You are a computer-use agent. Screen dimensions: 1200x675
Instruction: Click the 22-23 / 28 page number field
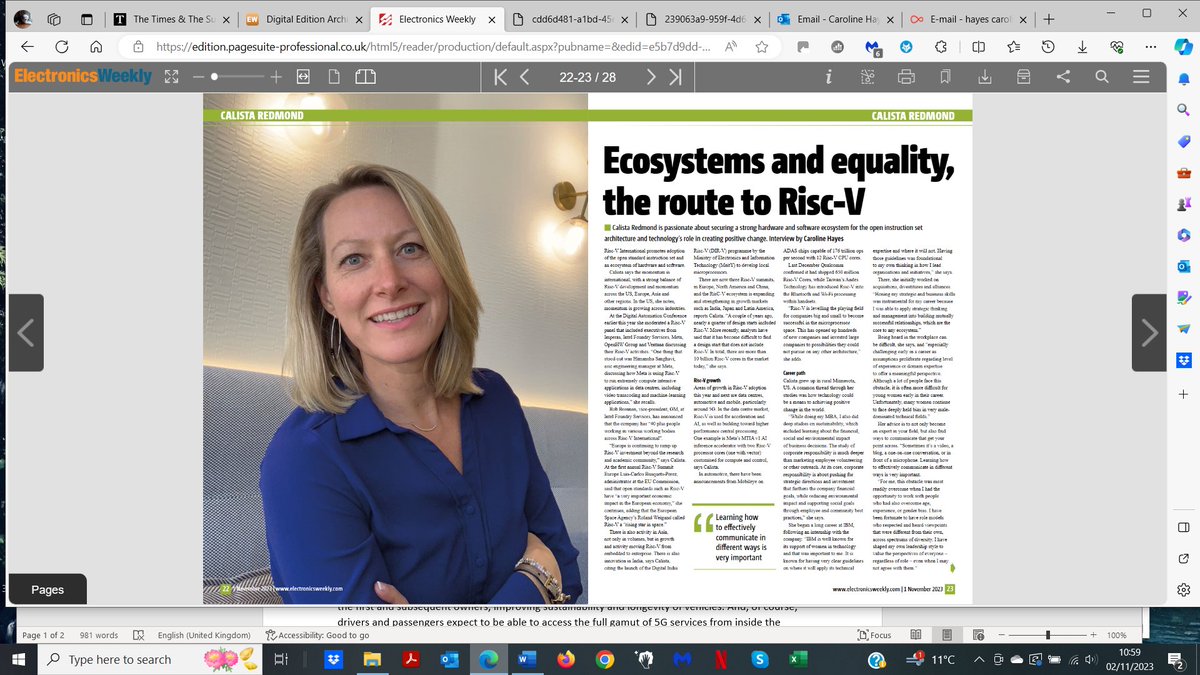coord(587,77)
